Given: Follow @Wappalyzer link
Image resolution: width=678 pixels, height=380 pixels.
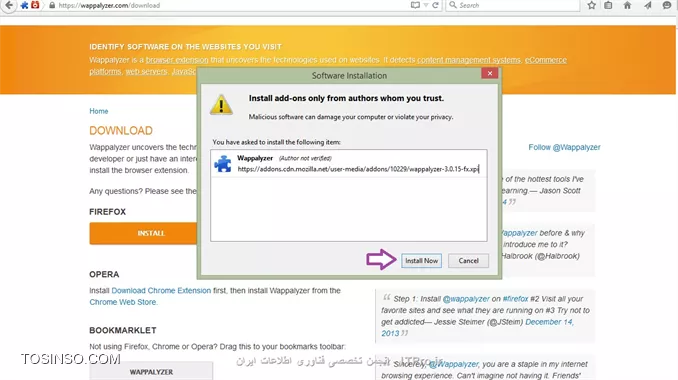Looking at the screenshot, I should tap(564, 147).
